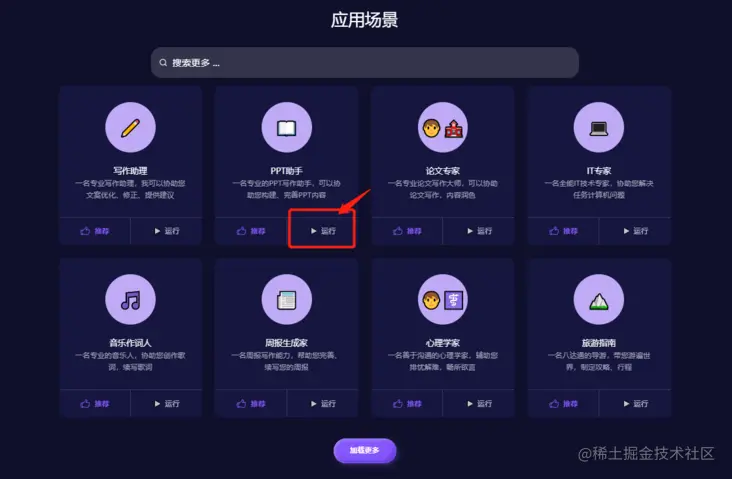
Task: Click the mountain icon of 旅游指南
Action: pyautogui.click(x=598, y=300)
